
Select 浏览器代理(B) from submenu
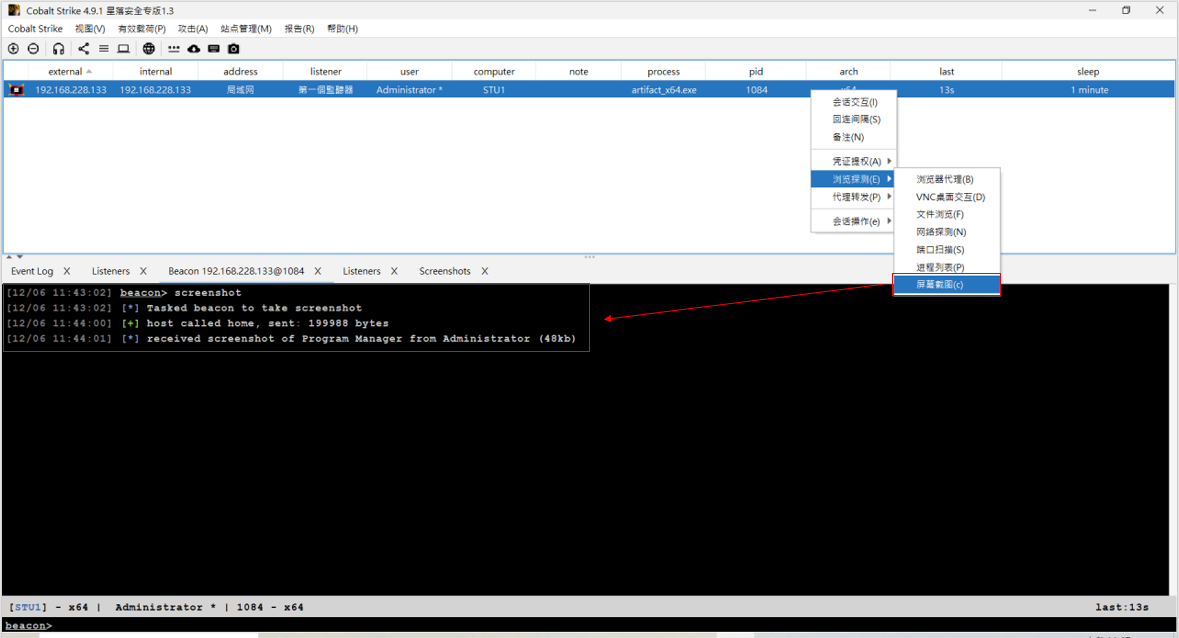947,180
